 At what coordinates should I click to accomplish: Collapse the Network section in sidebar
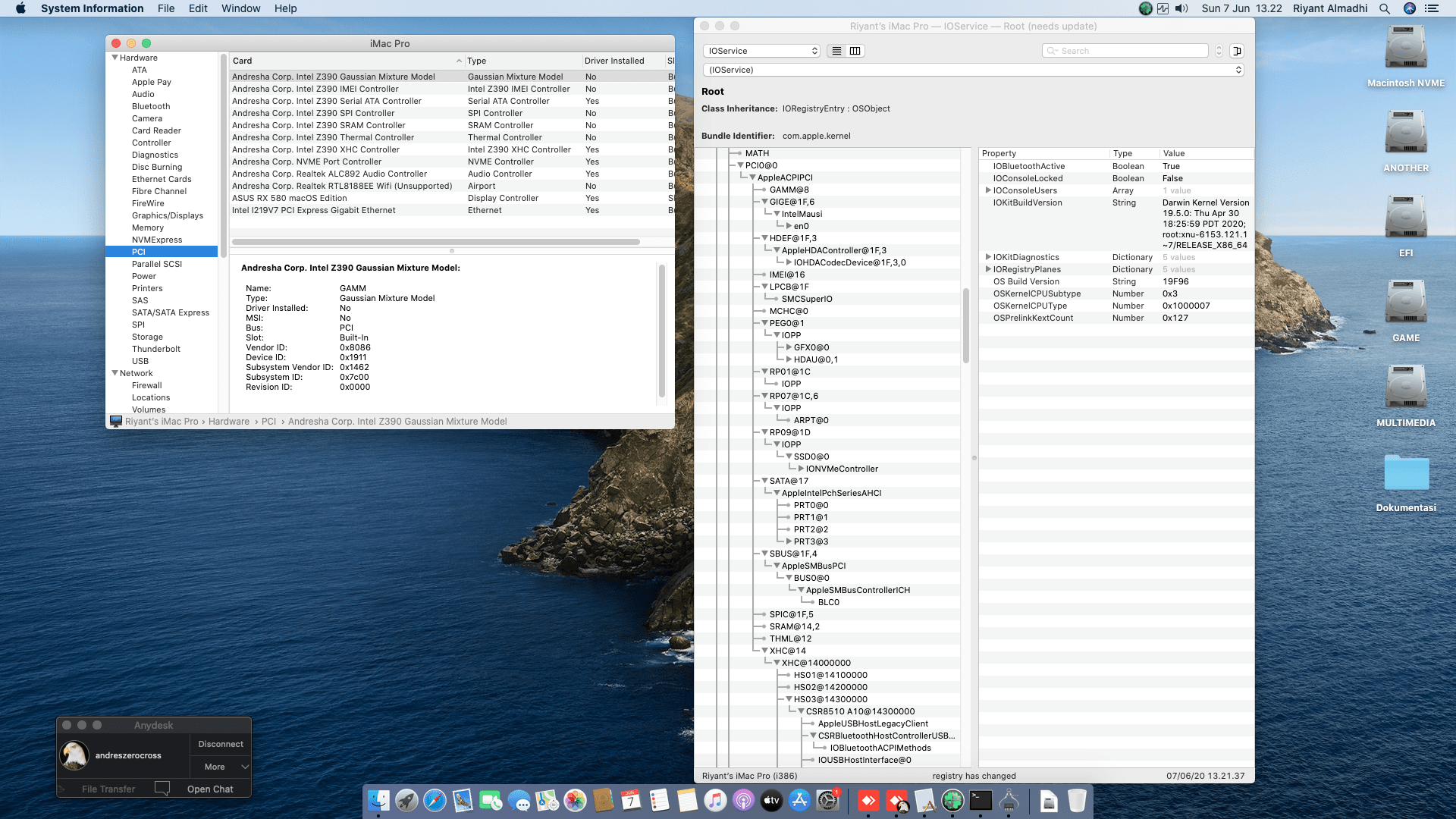click(x=115, y=373)
